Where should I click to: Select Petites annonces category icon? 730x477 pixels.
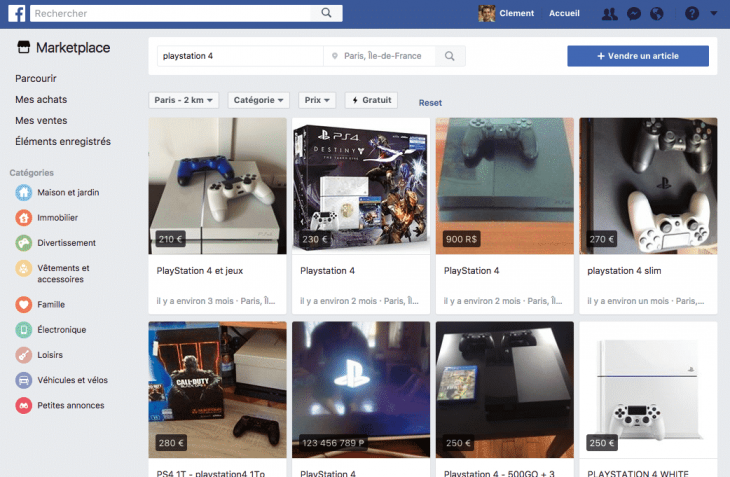pos(24,405)
